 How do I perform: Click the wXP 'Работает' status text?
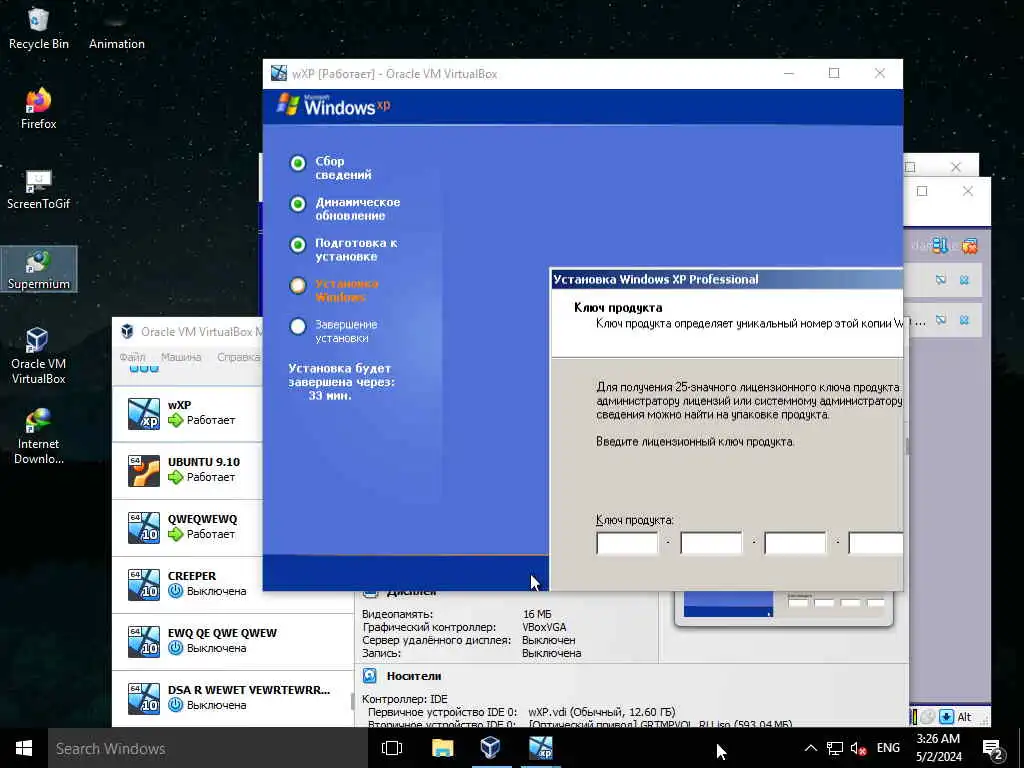click(211, 420)
